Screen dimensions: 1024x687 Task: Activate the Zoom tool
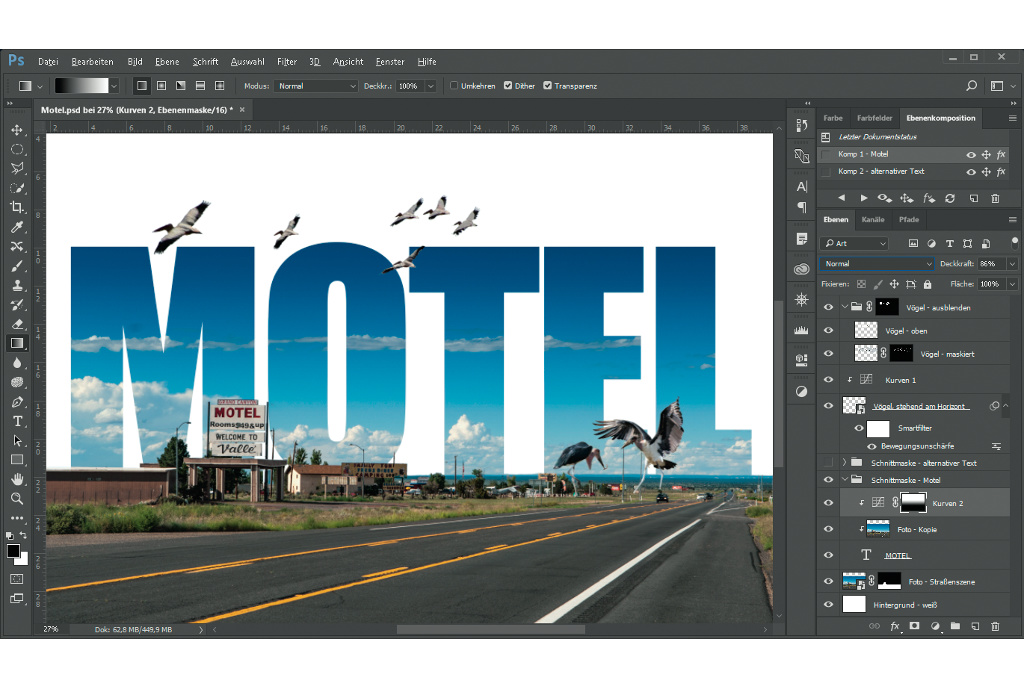17,498
